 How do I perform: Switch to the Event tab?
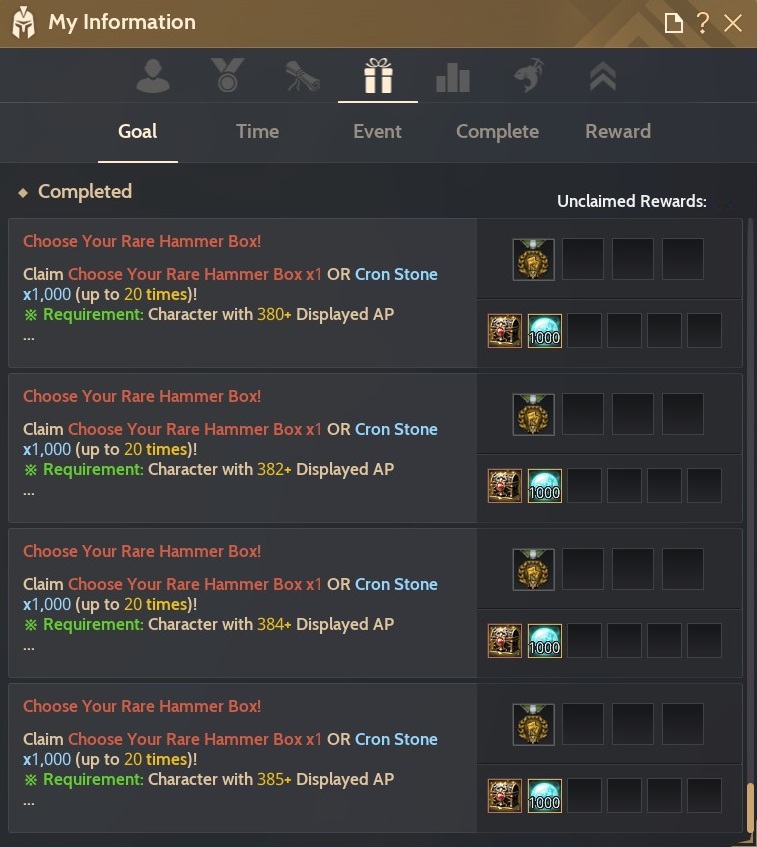point(377,131)
